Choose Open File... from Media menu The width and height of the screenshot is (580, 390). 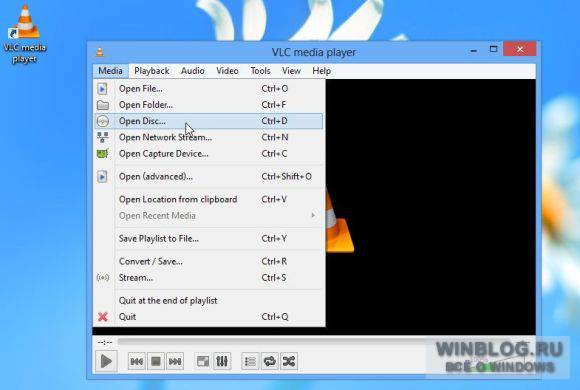(x=209, y=89)
